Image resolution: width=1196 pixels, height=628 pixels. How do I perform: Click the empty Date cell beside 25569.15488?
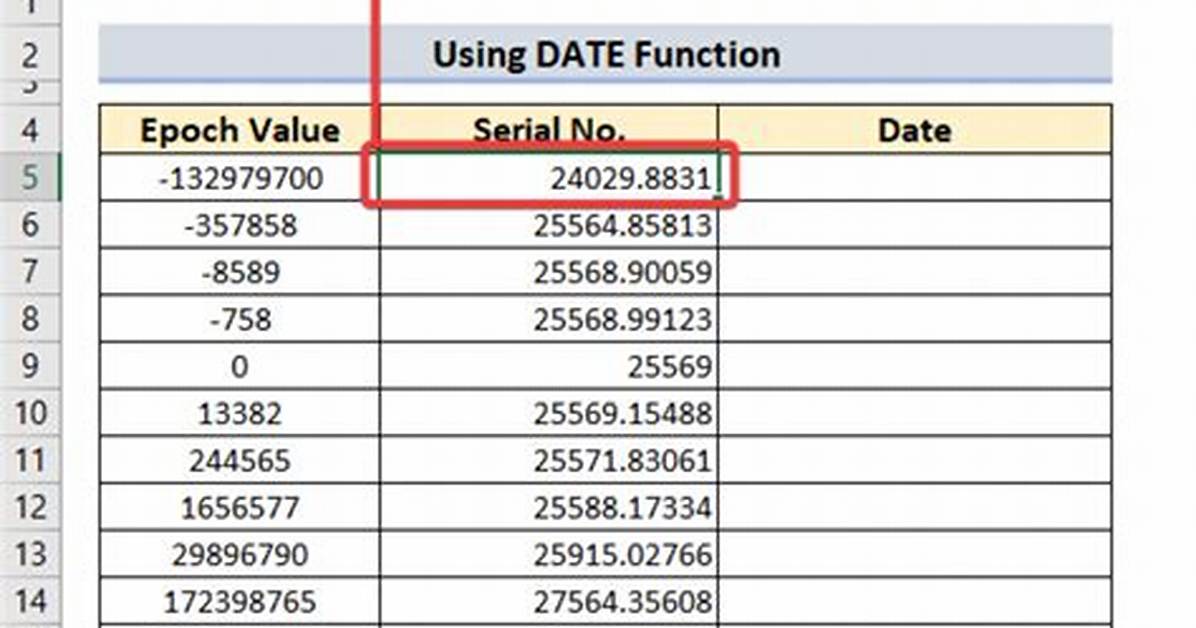pyautogui.click(x=915, y=413)
